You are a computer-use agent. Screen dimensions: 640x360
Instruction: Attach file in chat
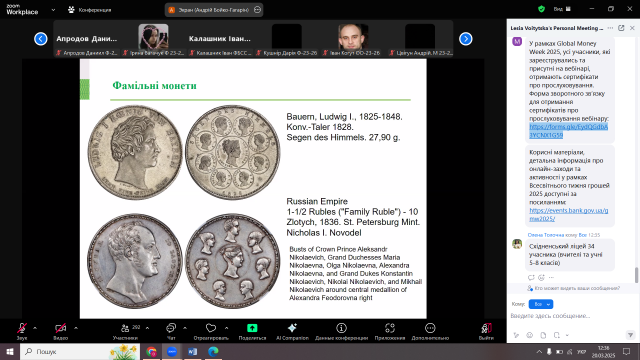click(543, 335)
